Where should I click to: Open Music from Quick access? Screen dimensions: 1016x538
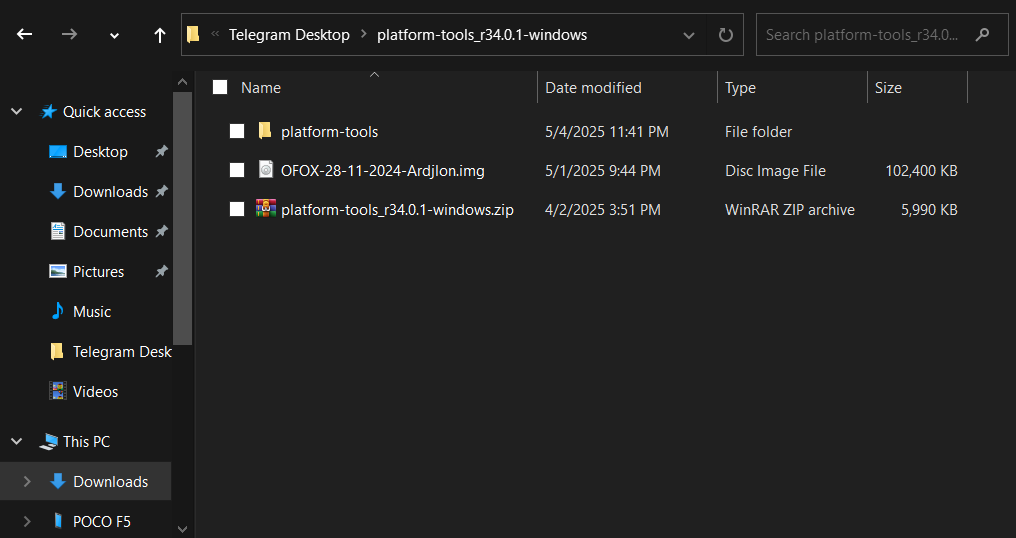click(x=91, y=312)
